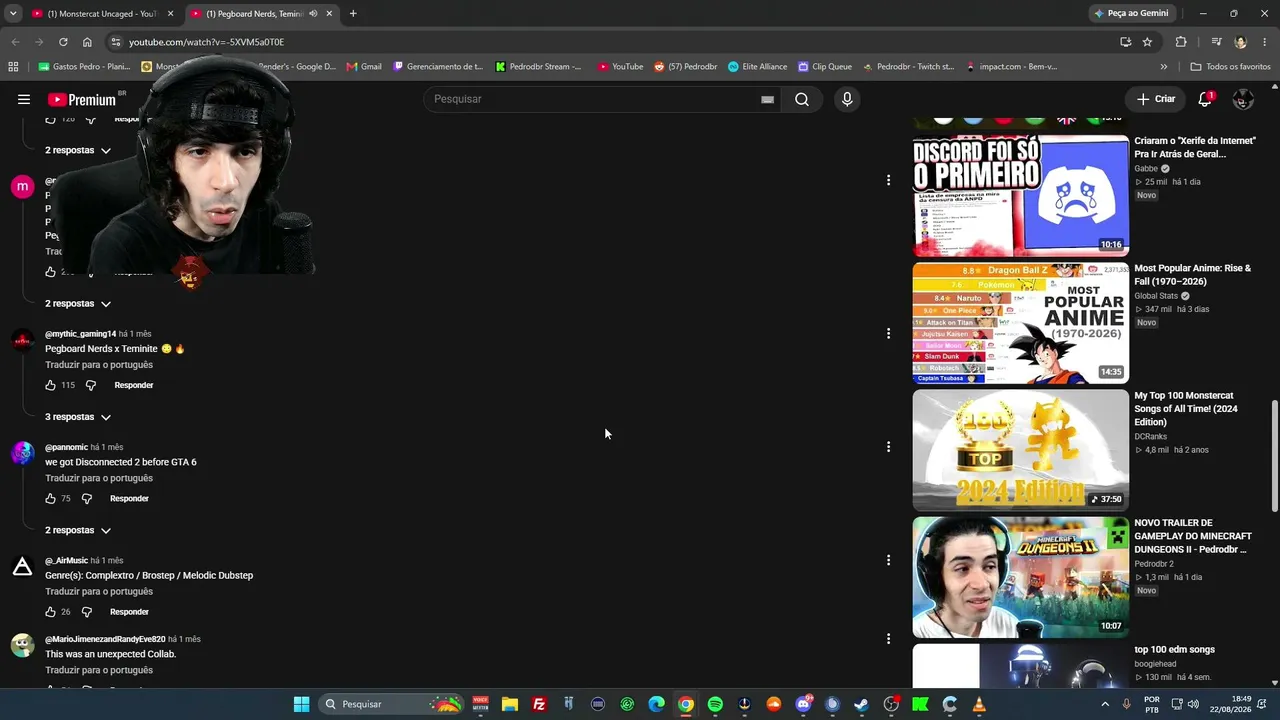
Task: Open YouTube notifications bell
Action: [1205, 99]
